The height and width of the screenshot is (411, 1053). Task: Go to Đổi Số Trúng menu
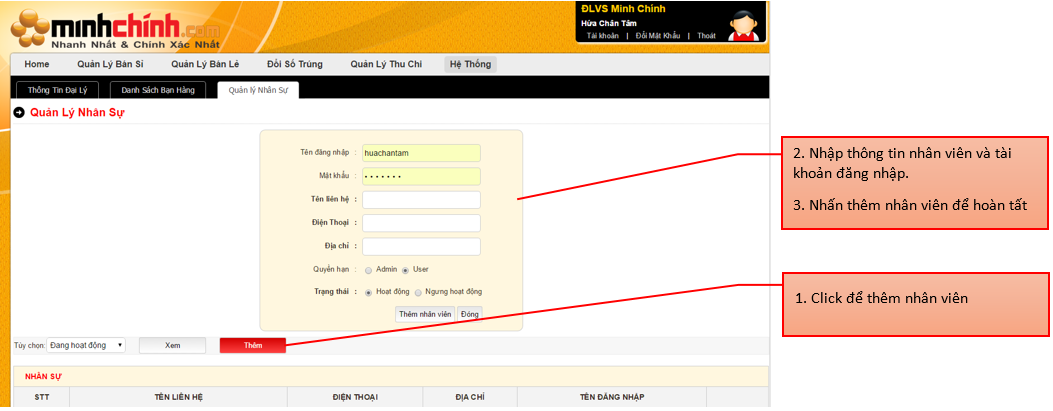294,64
